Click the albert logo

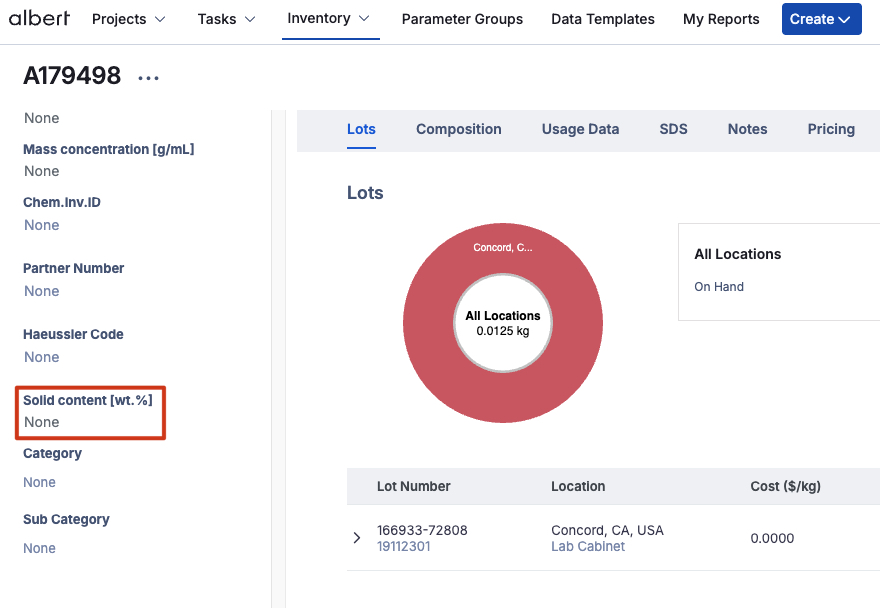pyautogui.click(x=39, y=18)
